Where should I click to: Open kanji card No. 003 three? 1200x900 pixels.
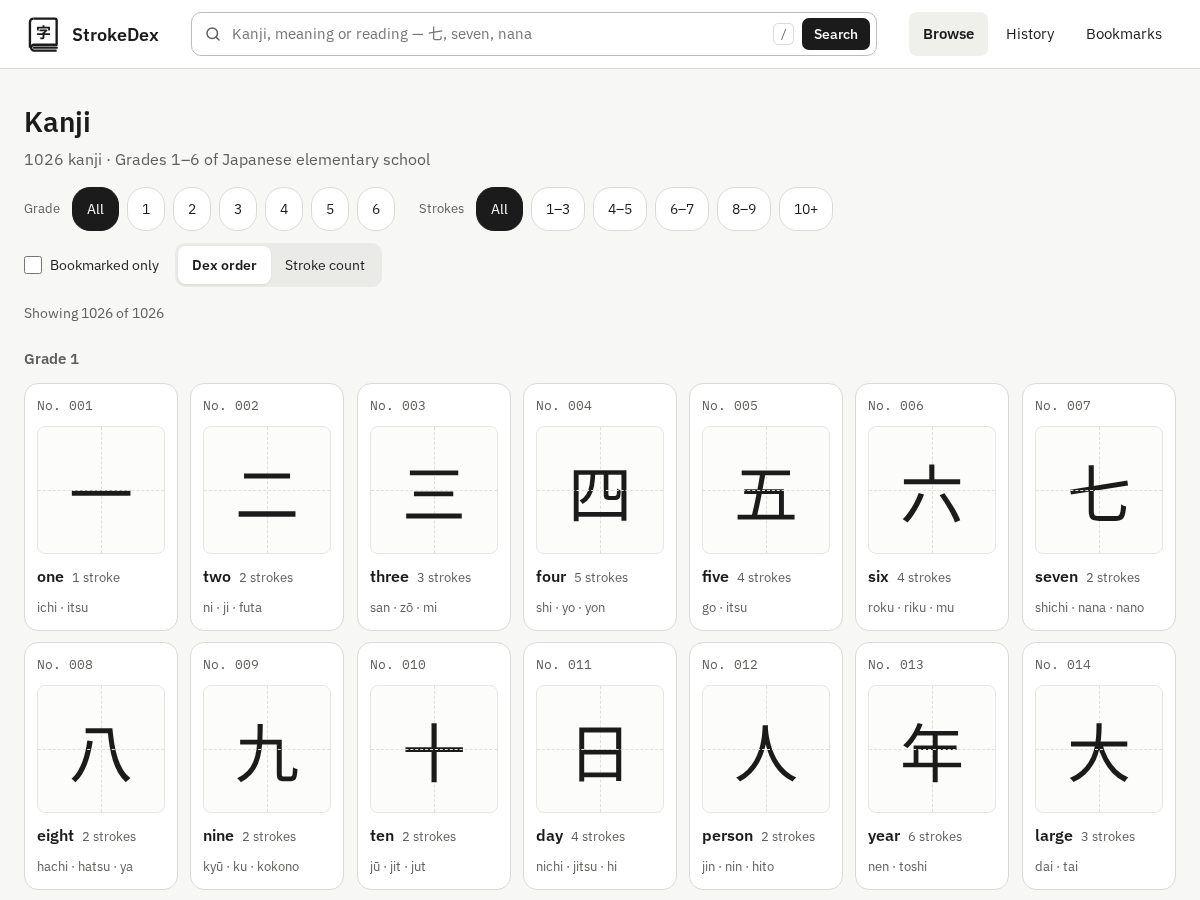(x=434, y=507)
